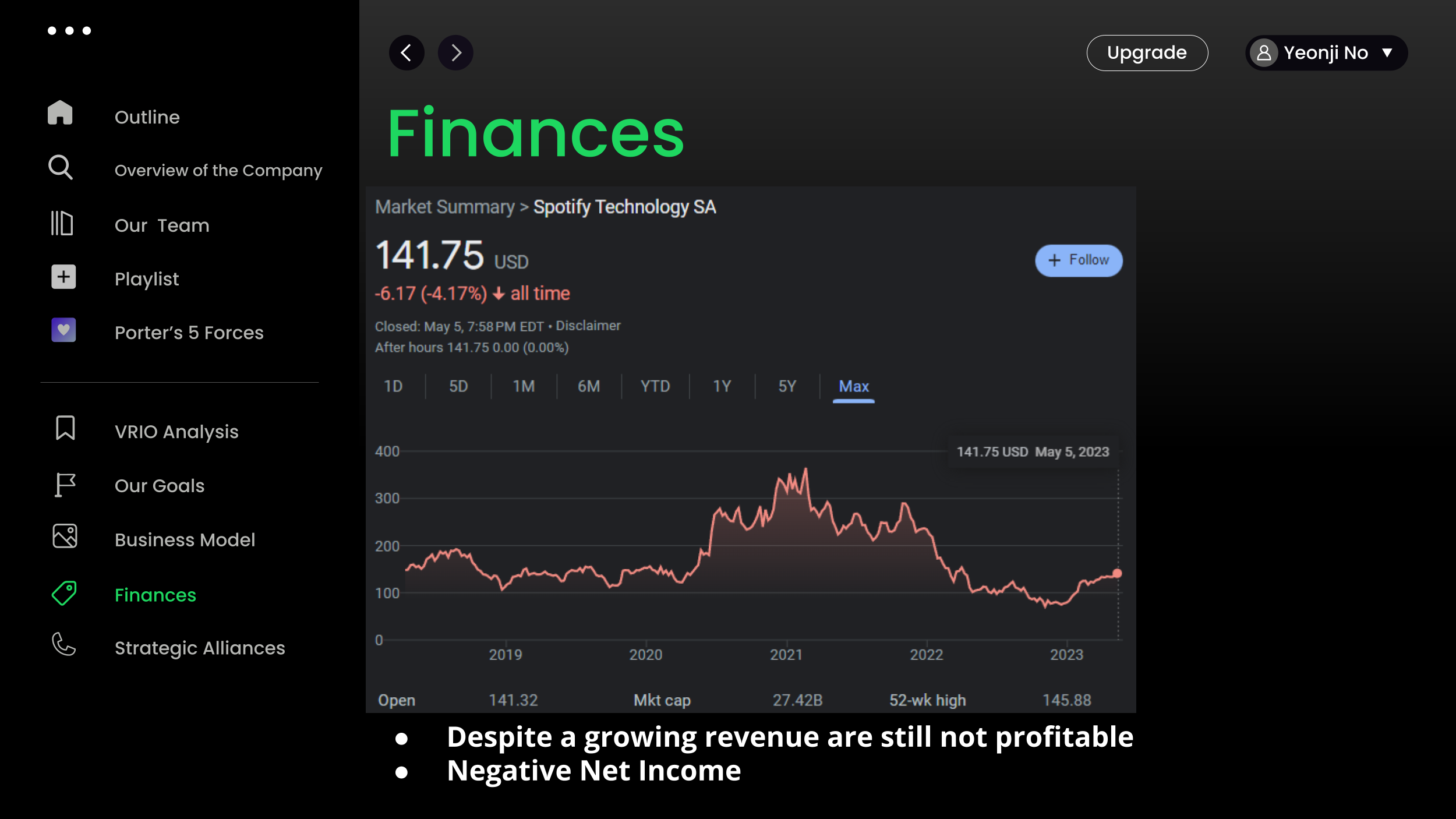The width and height of the screenshot is (1456, 819).
Task: Click the purple heart icon beside Porter's 5 Forces
Action: pyautogui.click(x=63, y=330)
